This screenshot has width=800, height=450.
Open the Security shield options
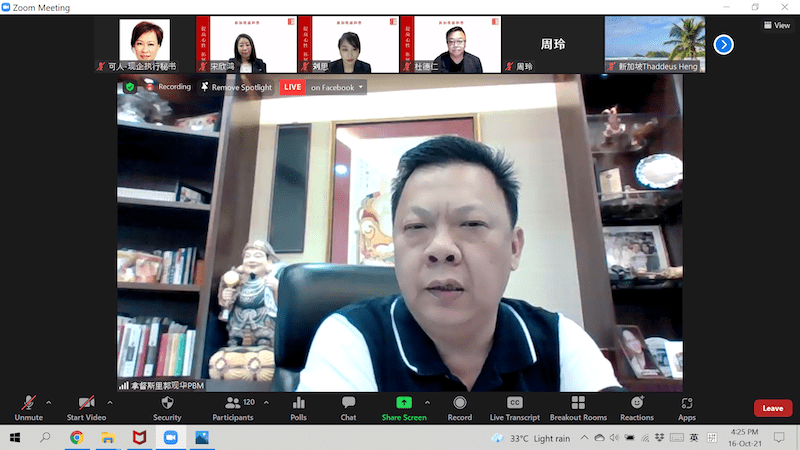[167, 408]
